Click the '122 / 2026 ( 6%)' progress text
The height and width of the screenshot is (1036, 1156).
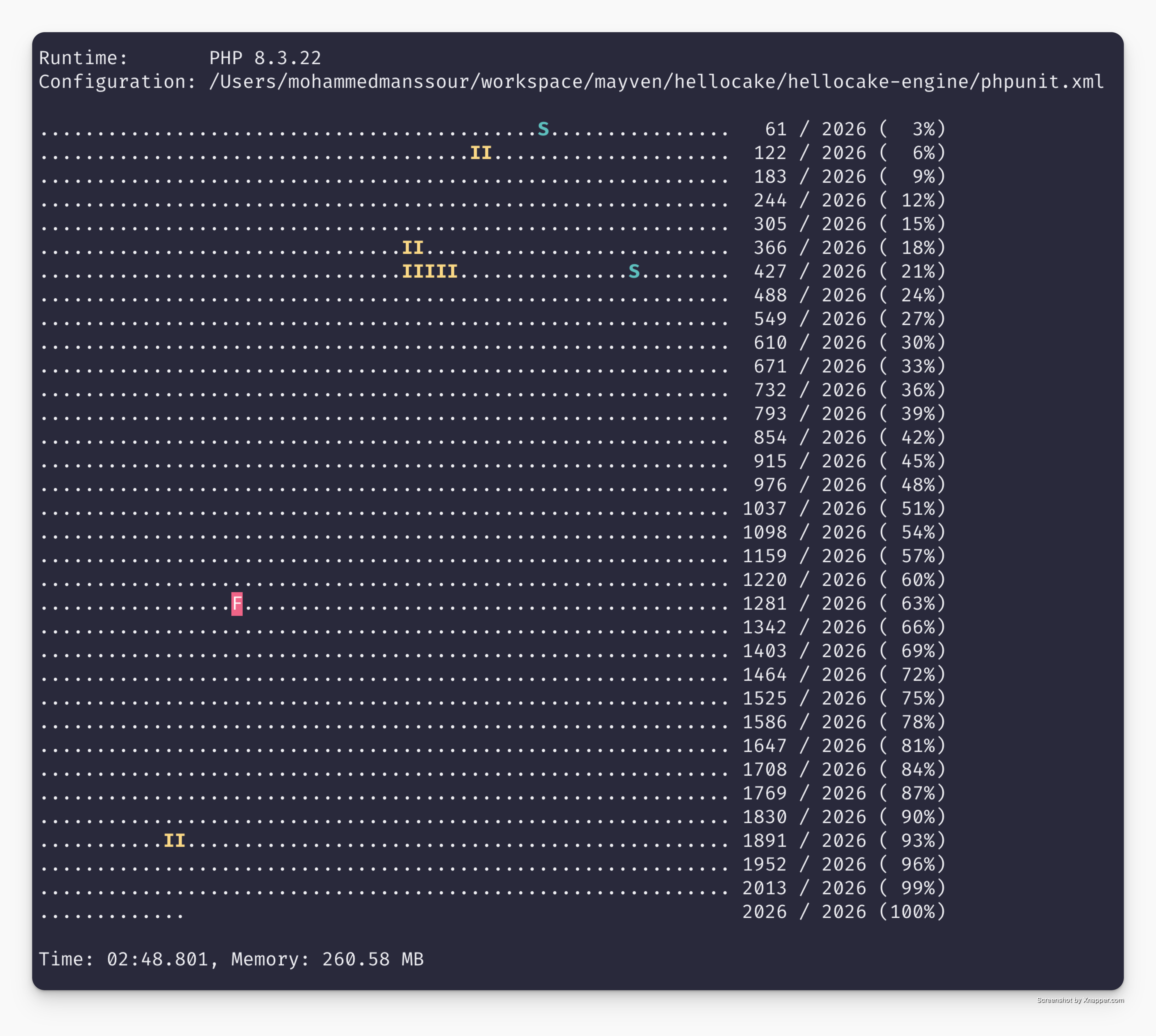point(850,153)
